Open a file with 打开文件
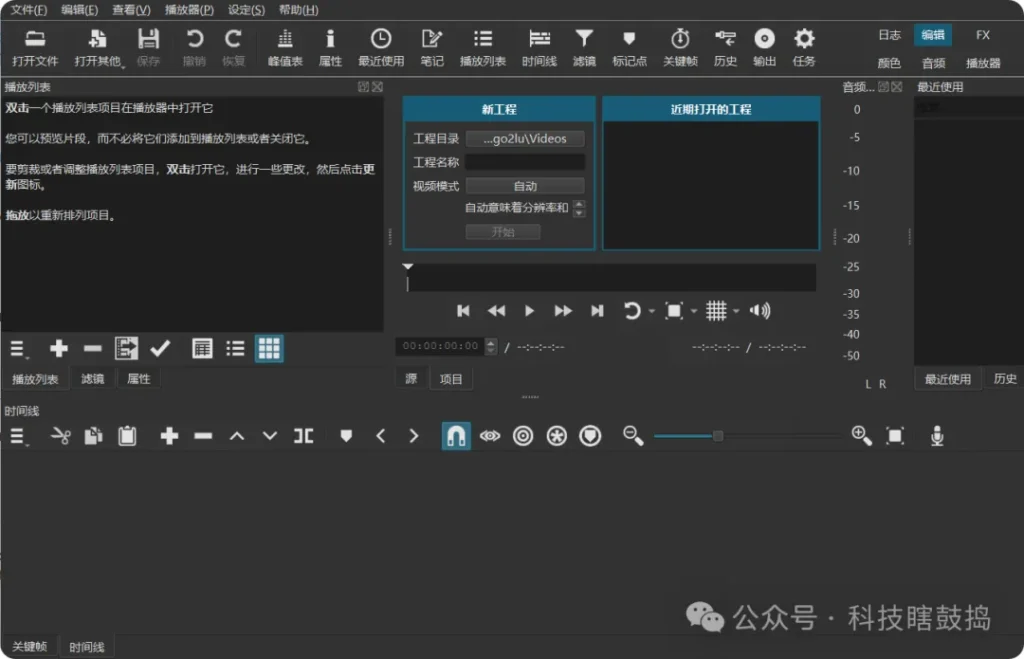 coord(35,48)
